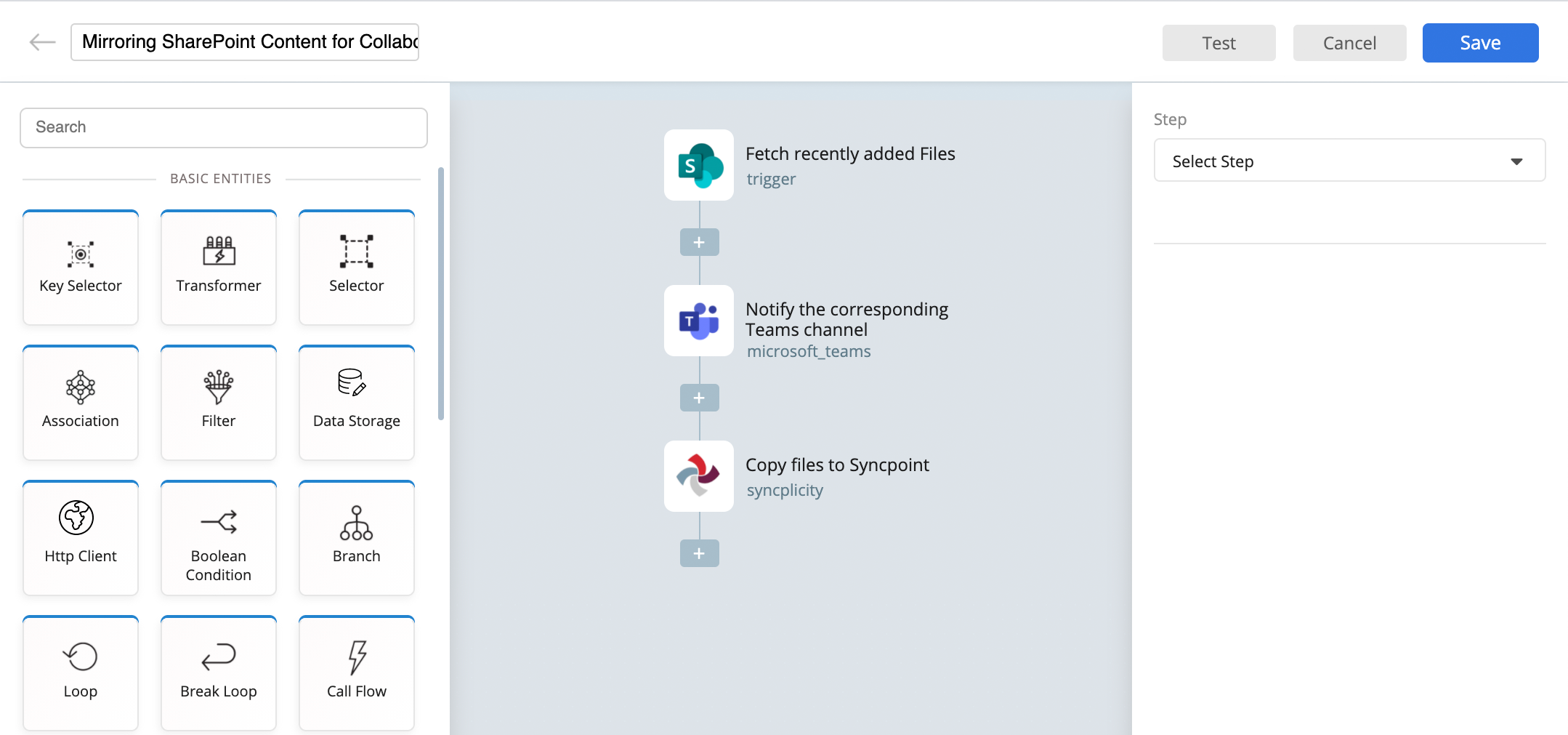Save the flow
The width and height of the screenshot is (1568, 735).
[x=1481, y=43]
